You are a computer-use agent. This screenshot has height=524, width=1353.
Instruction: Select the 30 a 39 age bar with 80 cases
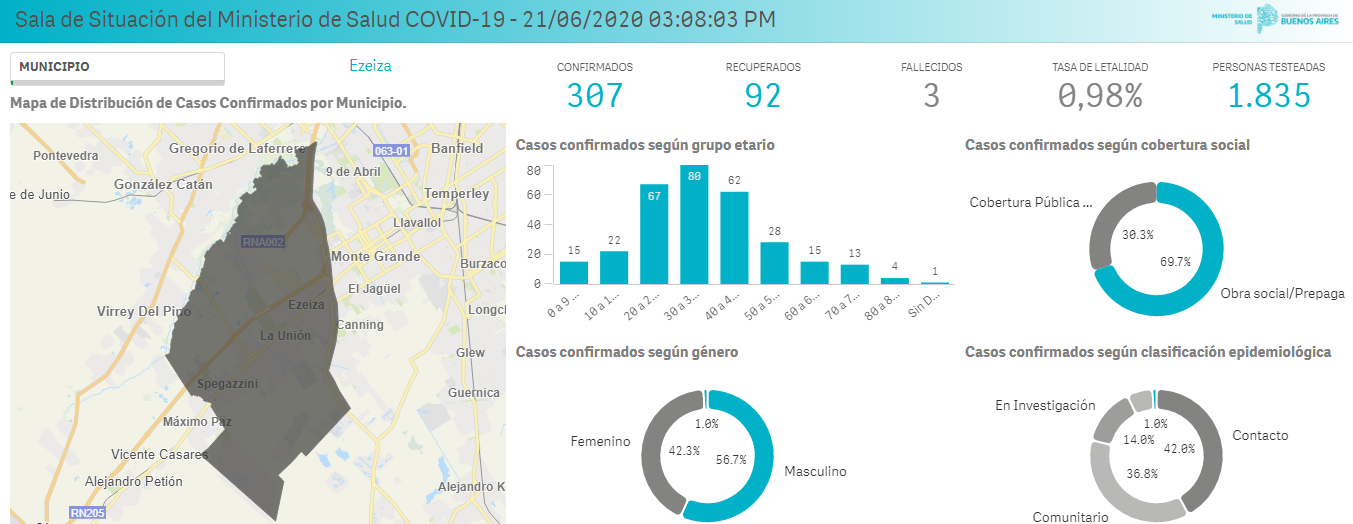pyautogui.click(x=694, y=225)
